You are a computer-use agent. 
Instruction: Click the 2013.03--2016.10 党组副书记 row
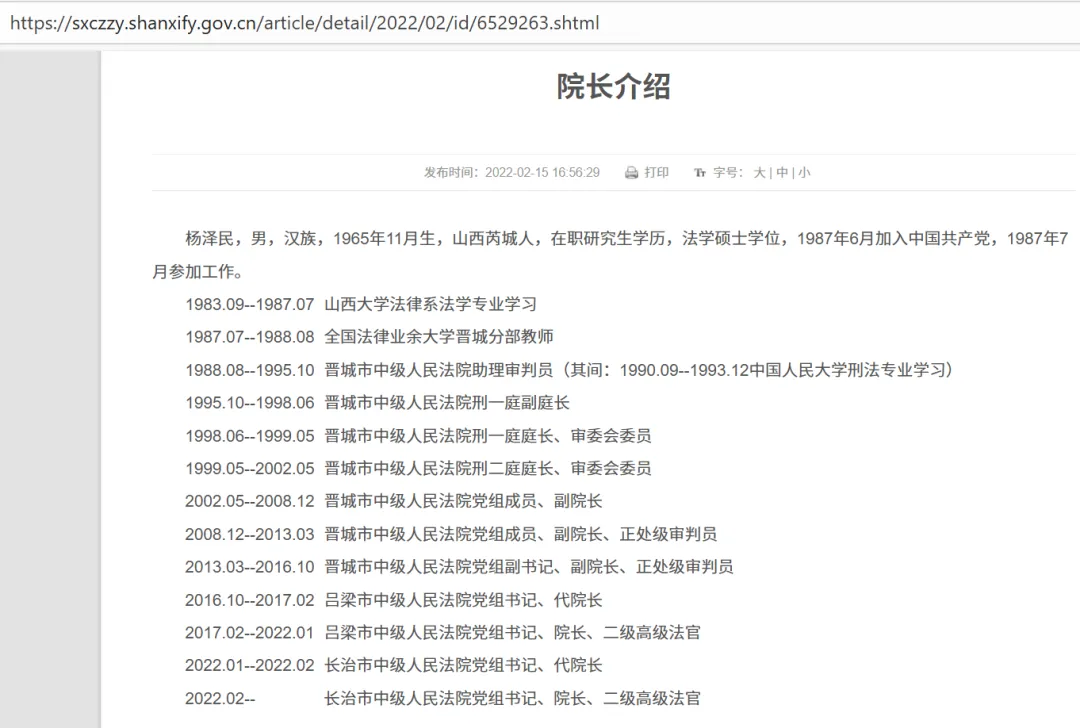(459, 567)
